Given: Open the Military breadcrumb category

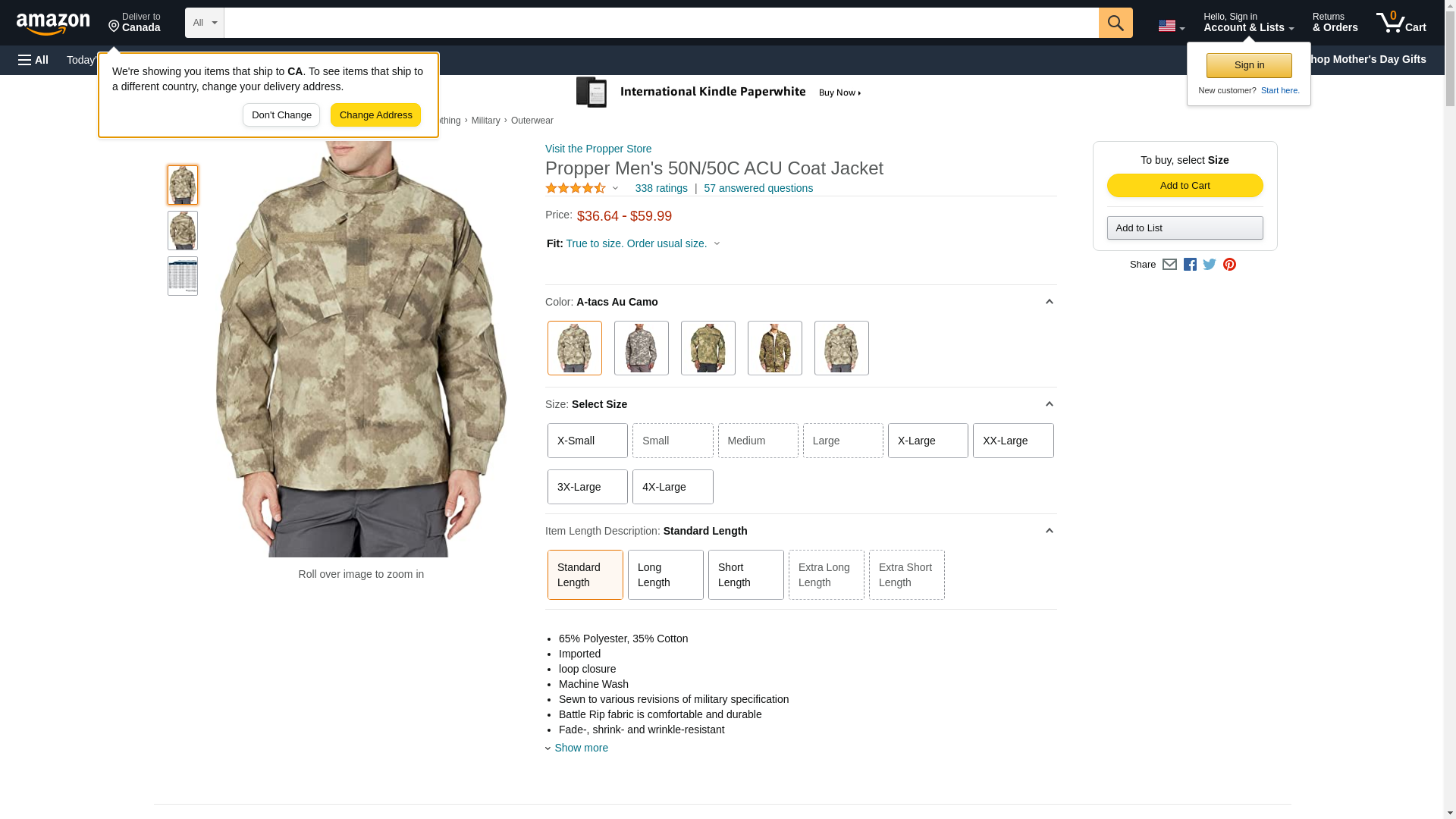Looking at the screenshot, I should point(485,121).
